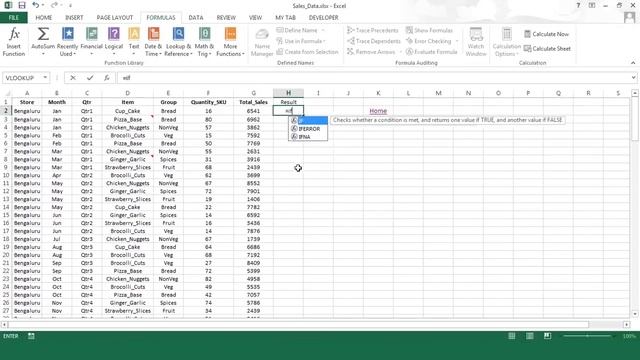Screen dimensions: 640x360
Task: Switch to Normal view in status bar
Action: point(511,336)
